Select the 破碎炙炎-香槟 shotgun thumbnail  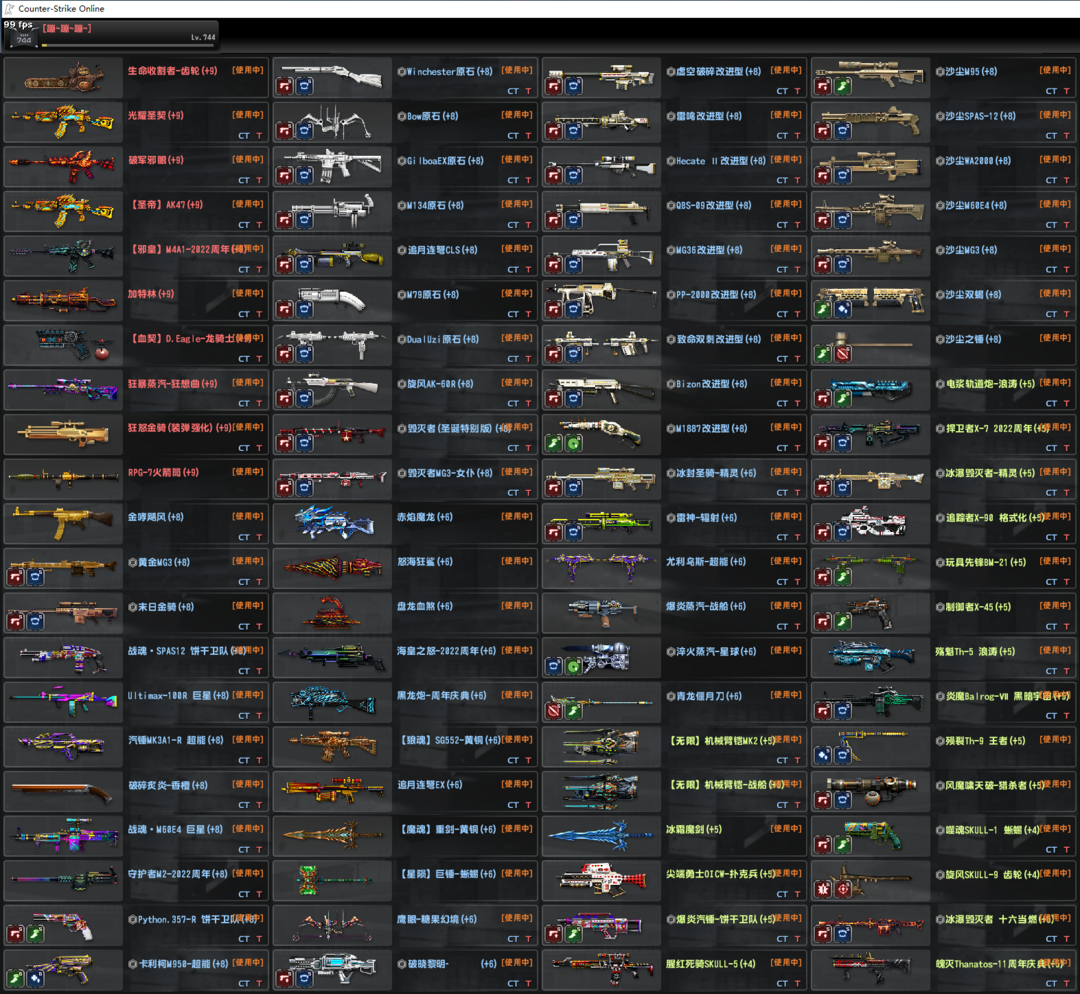tap(63, 792)
